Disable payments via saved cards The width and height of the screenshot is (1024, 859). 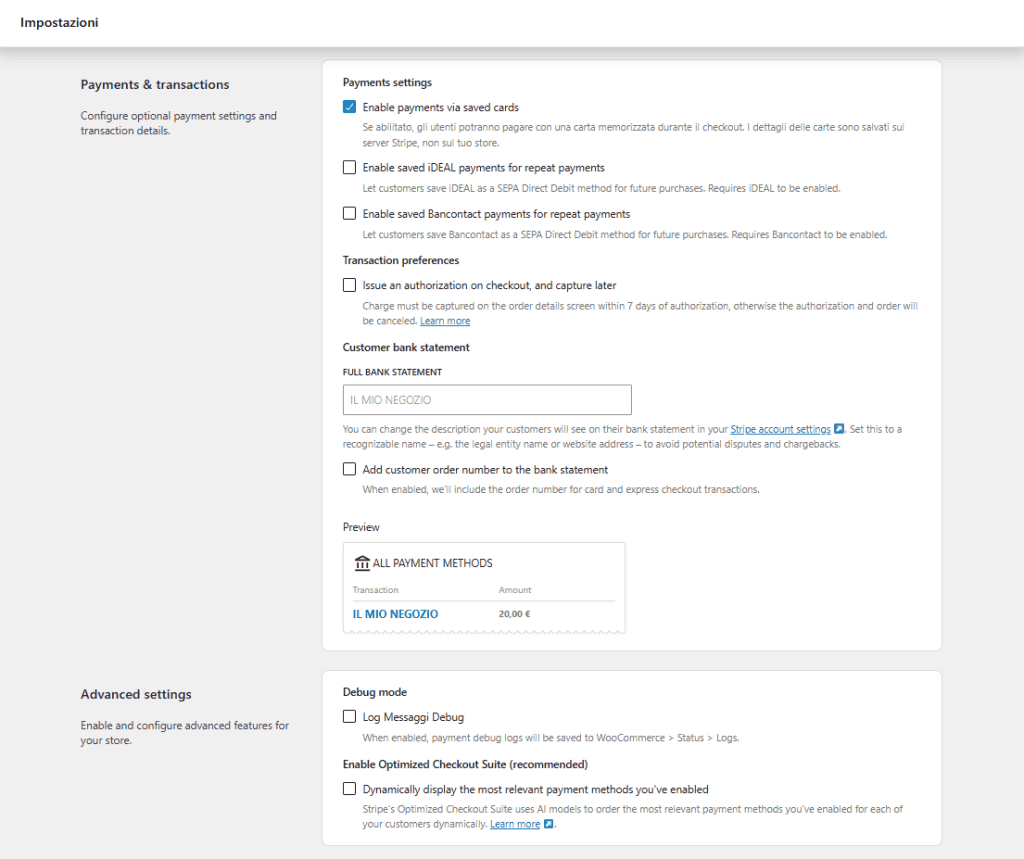(x=349, y=107)
